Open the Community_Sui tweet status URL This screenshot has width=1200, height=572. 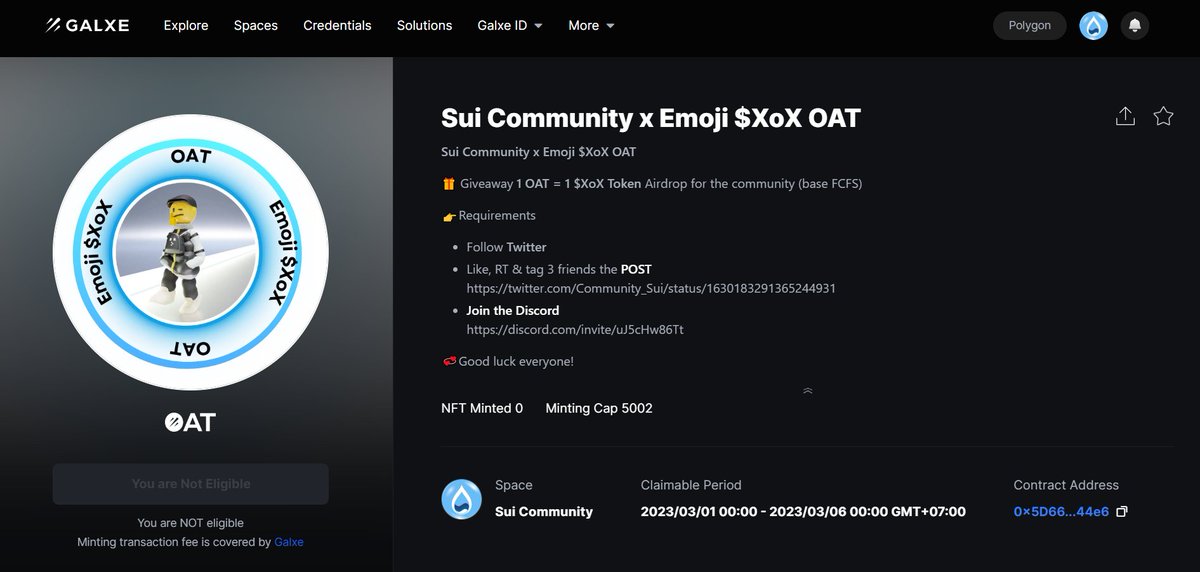(651, 288)
